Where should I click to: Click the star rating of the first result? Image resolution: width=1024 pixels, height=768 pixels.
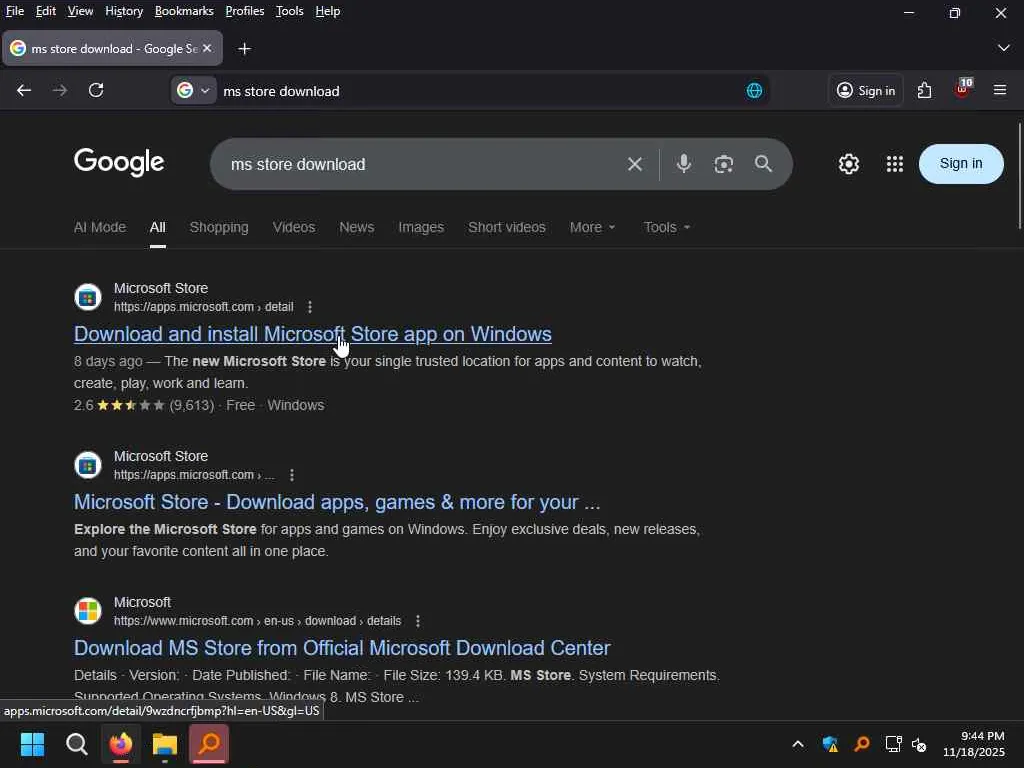click(131, 405)
